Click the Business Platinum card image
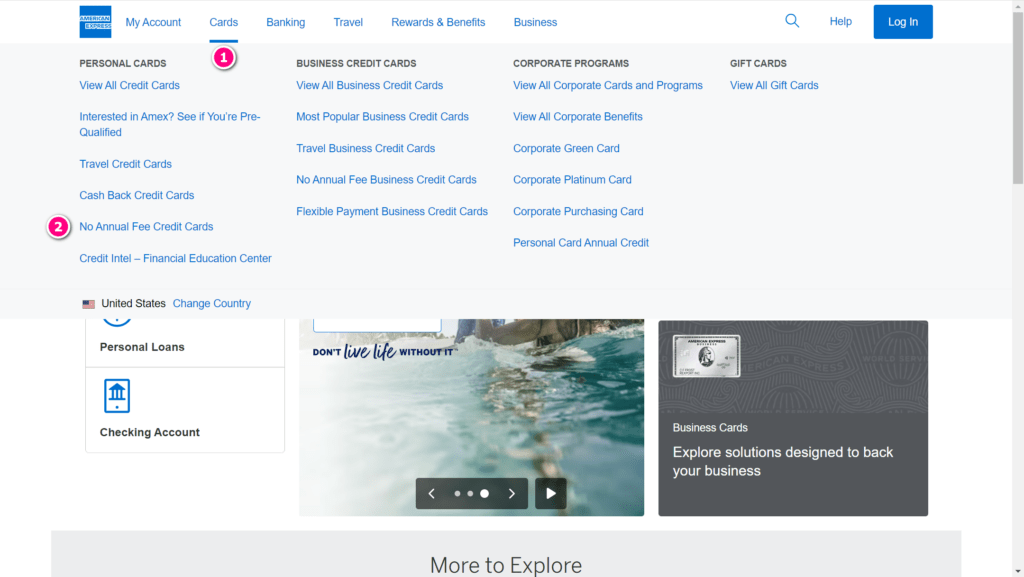The image size is (1024, 577). [707, 356]
